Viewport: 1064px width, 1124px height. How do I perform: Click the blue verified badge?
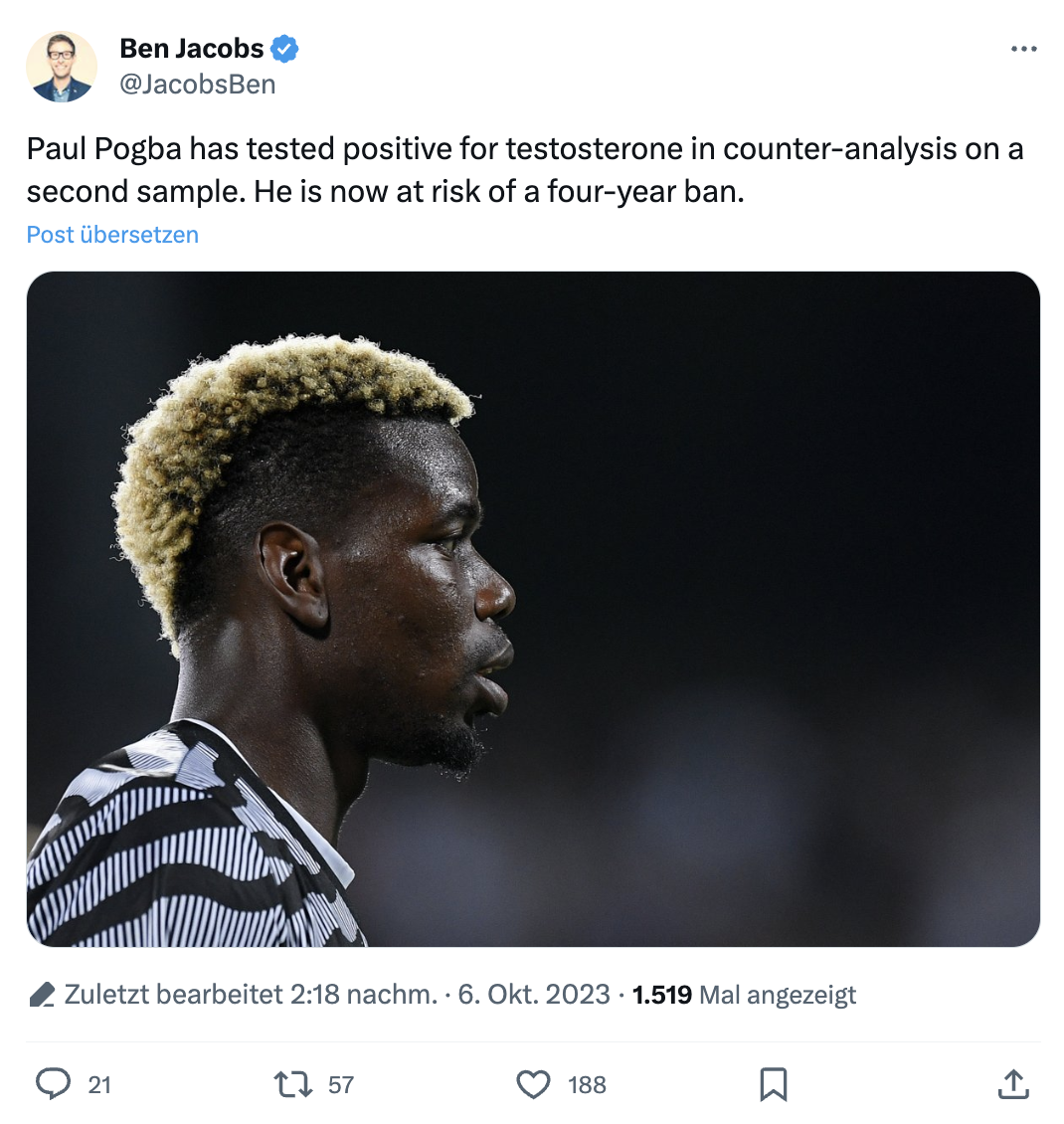pyautogui.click(x=284, y=49)
